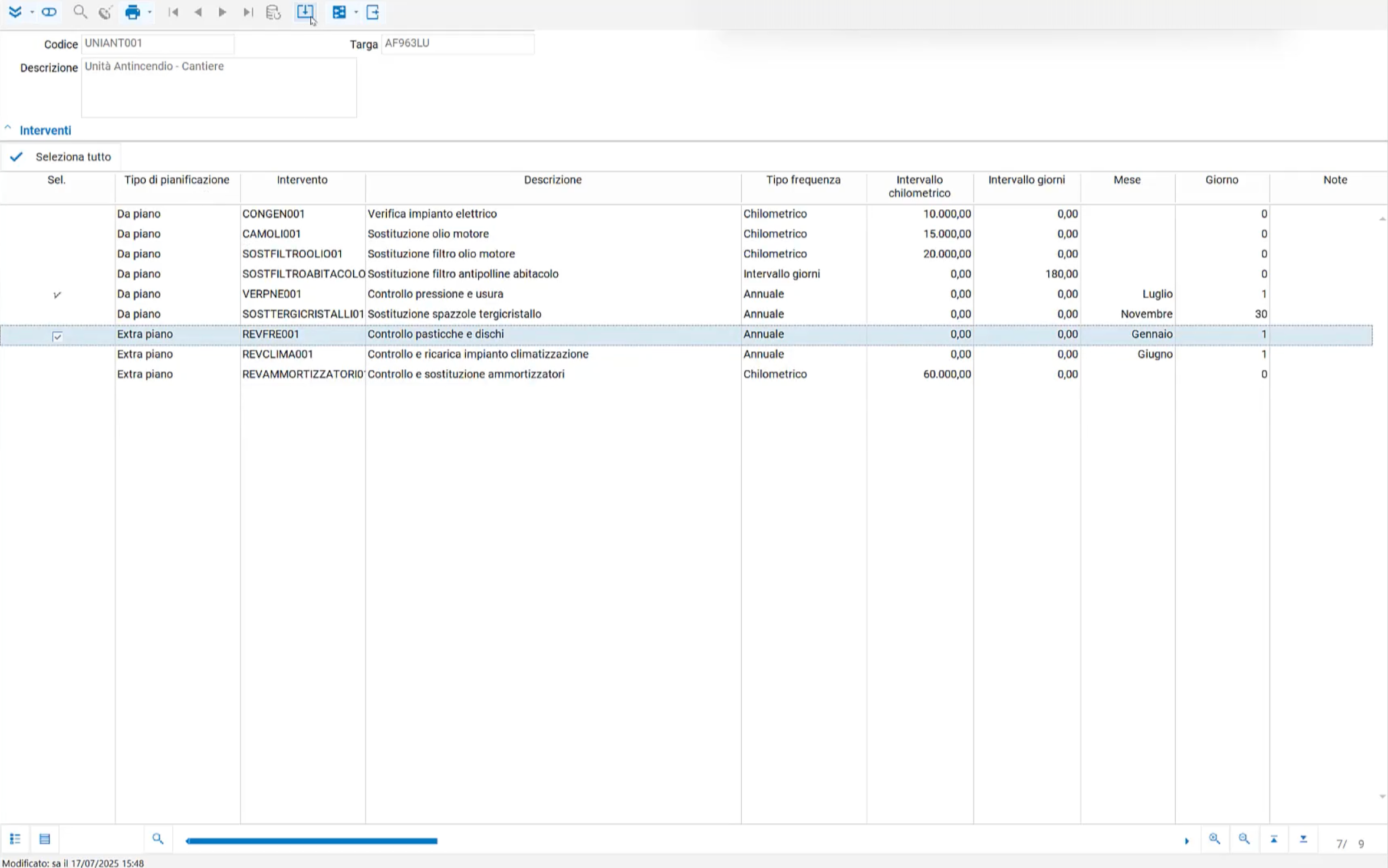Go to last record
Viewport: 1388px width, 868px height.
click(248, 12)
